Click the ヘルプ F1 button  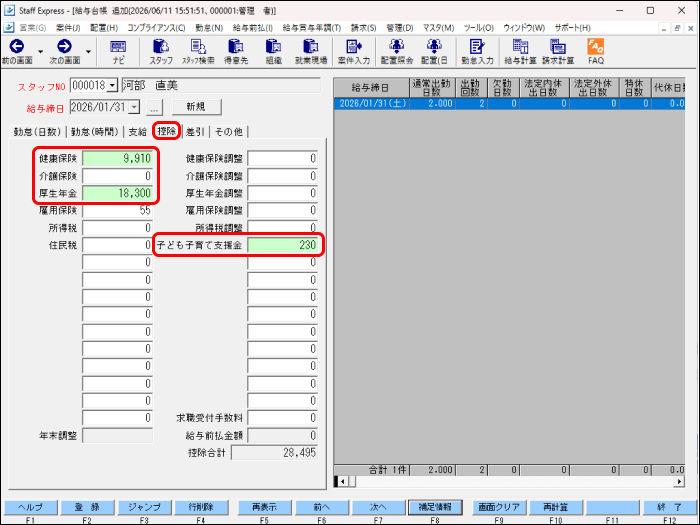(30, 508)
